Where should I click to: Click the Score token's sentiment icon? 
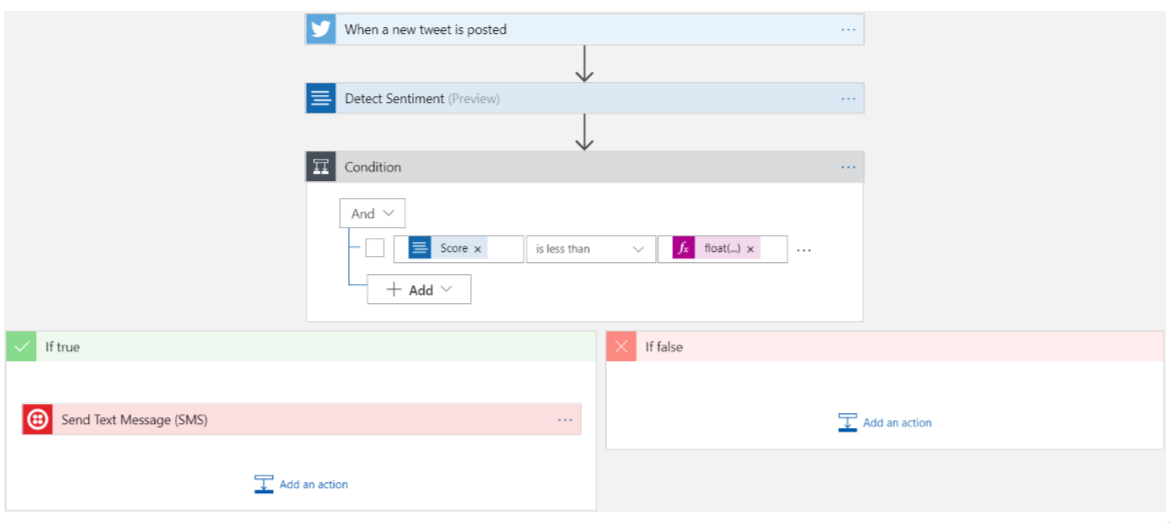pos(420,249)
